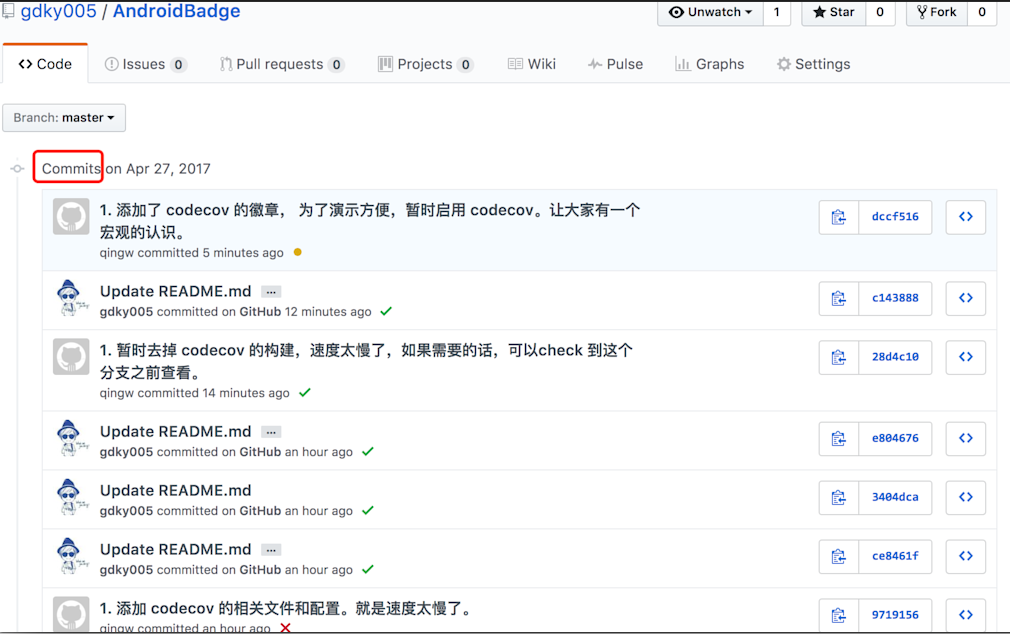1010x634 pixels.
Task: Browse repository at commit 28d4c10
Action: (966, 357)
